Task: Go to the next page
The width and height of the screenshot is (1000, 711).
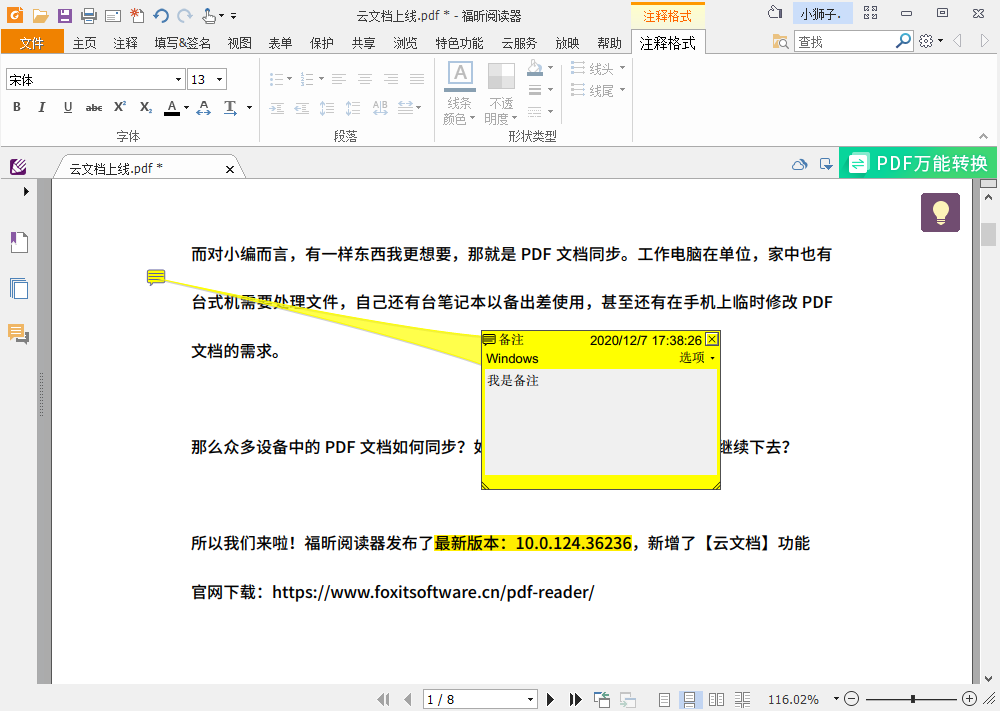Action: pos(550,700)
